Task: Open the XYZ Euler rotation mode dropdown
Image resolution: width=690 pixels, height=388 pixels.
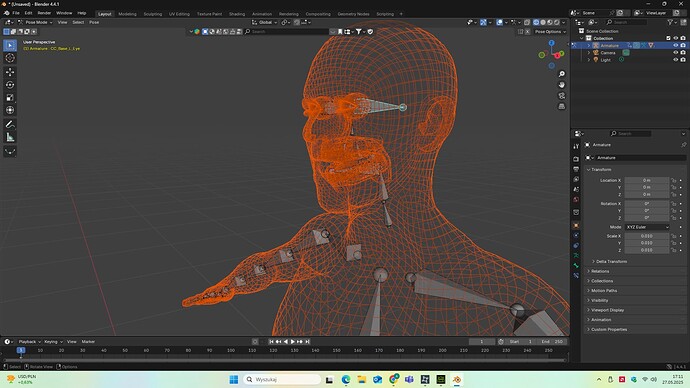Action: [x=647, y=227]
